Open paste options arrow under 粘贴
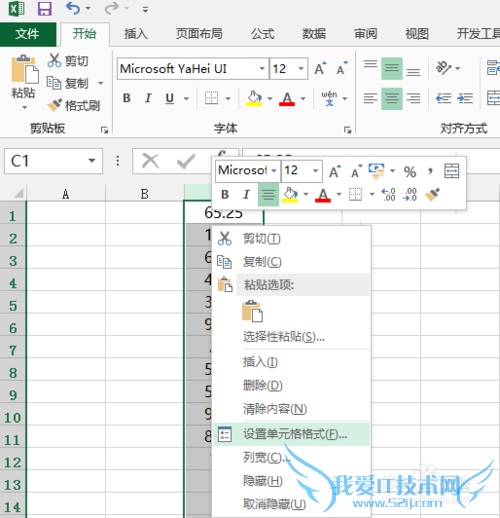This screenshot has width=500, height=518. pos(24,108)
